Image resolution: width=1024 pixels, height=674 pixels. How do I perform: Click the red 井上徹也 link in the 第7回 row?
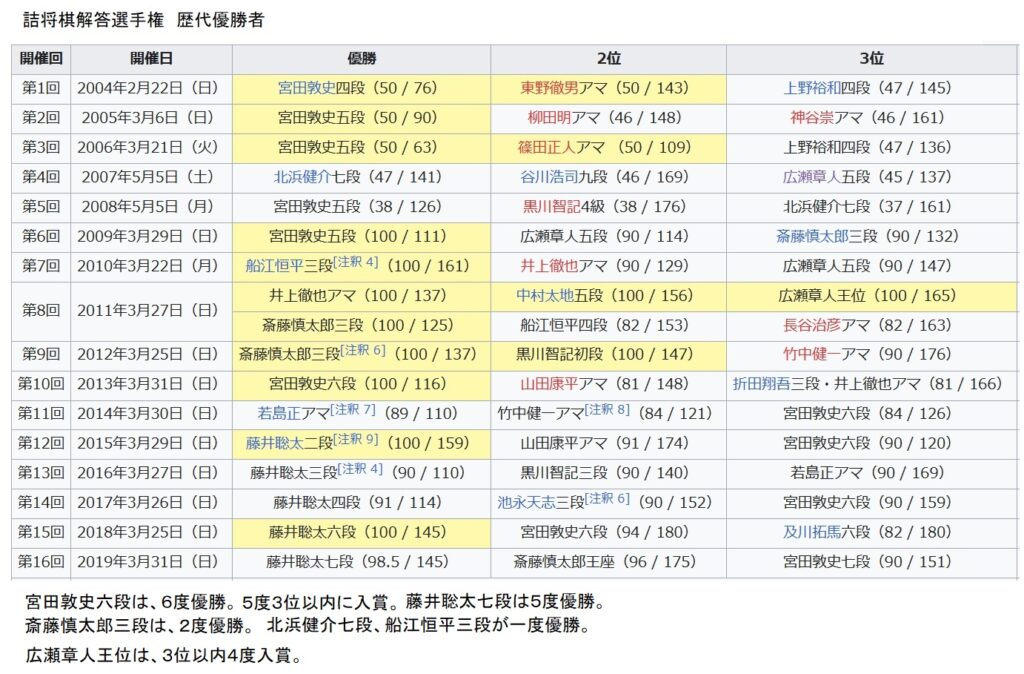[549, 266]
